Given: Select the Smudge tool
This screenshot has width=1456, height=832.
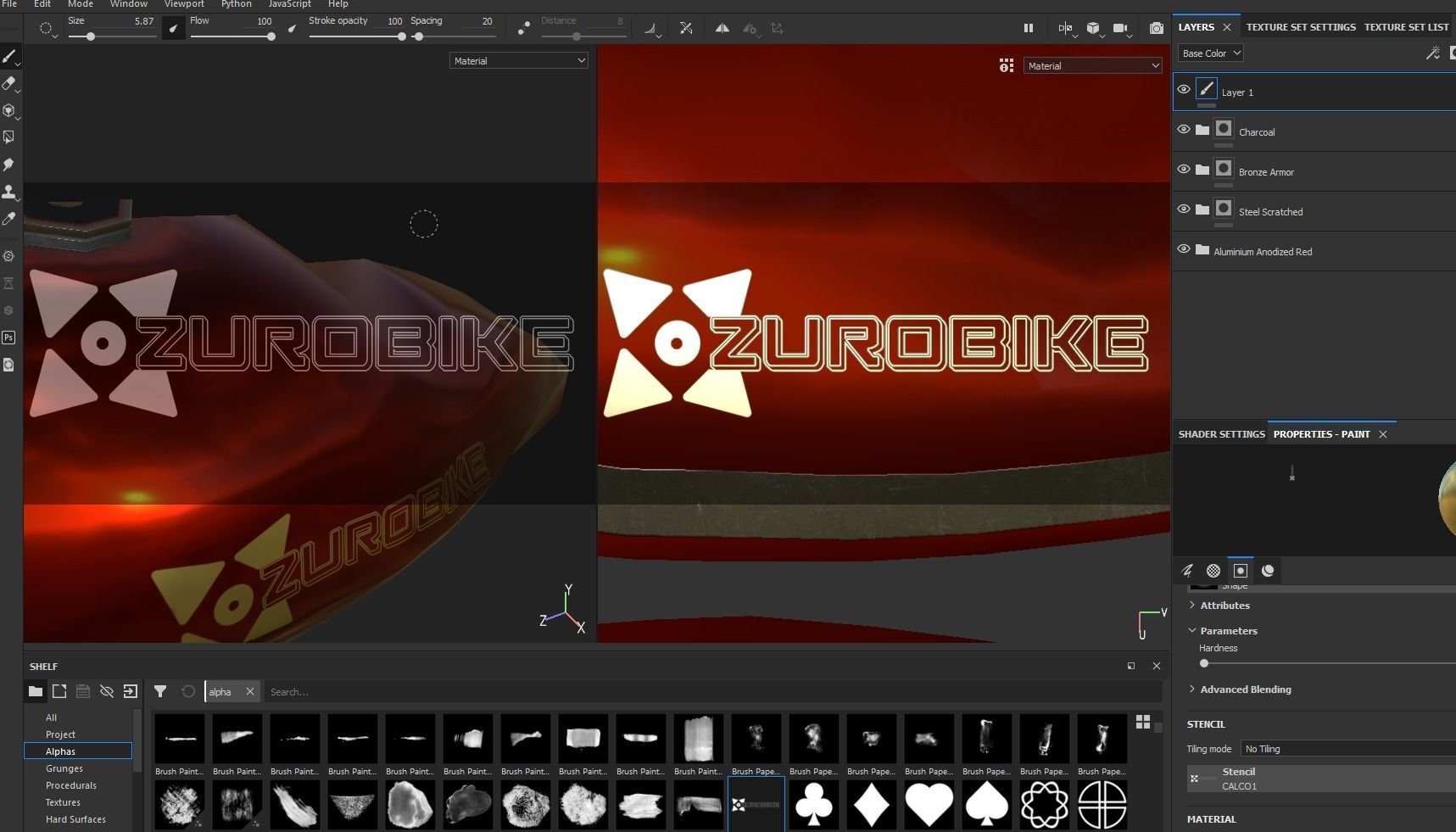Looking at the screenshot, I should coord(9,164).
